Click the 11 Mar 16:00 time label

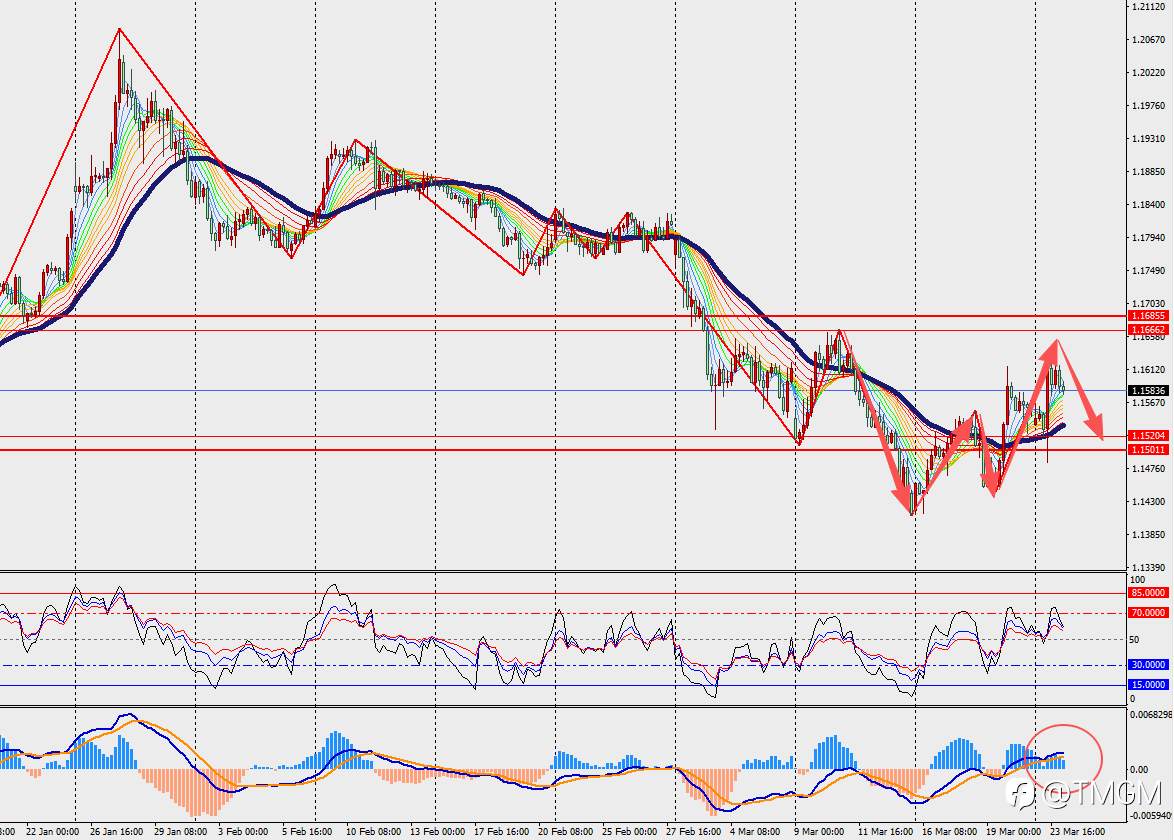coord(885,831)
